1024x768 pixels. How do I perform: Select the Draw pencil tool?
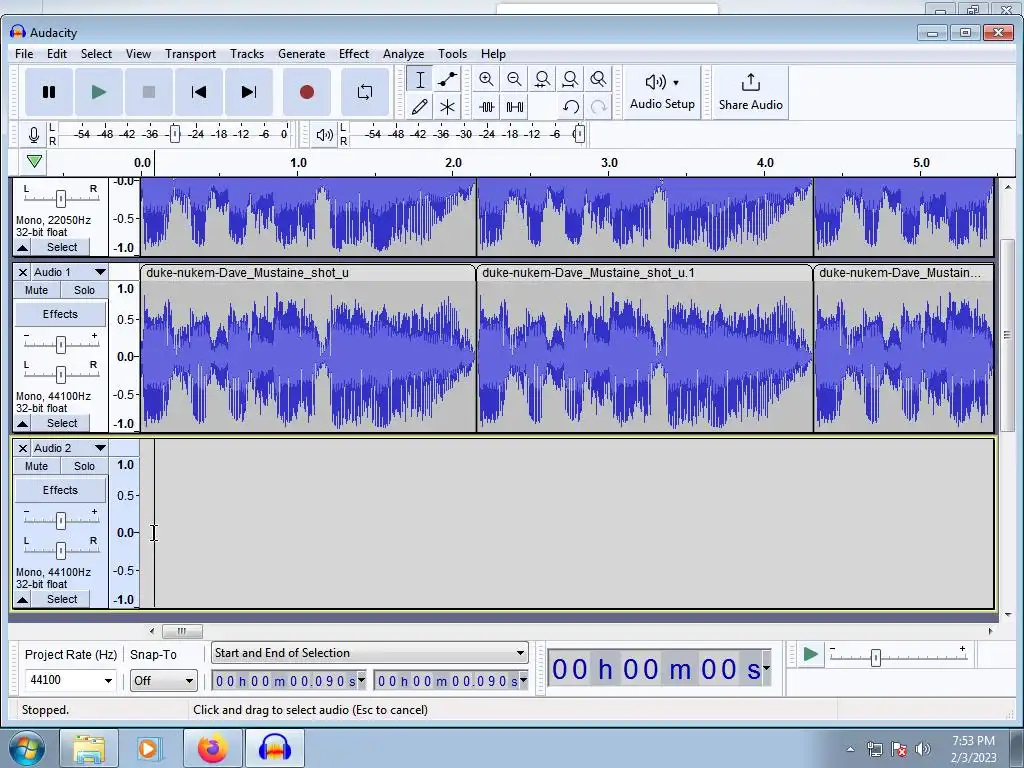point(420,106)
